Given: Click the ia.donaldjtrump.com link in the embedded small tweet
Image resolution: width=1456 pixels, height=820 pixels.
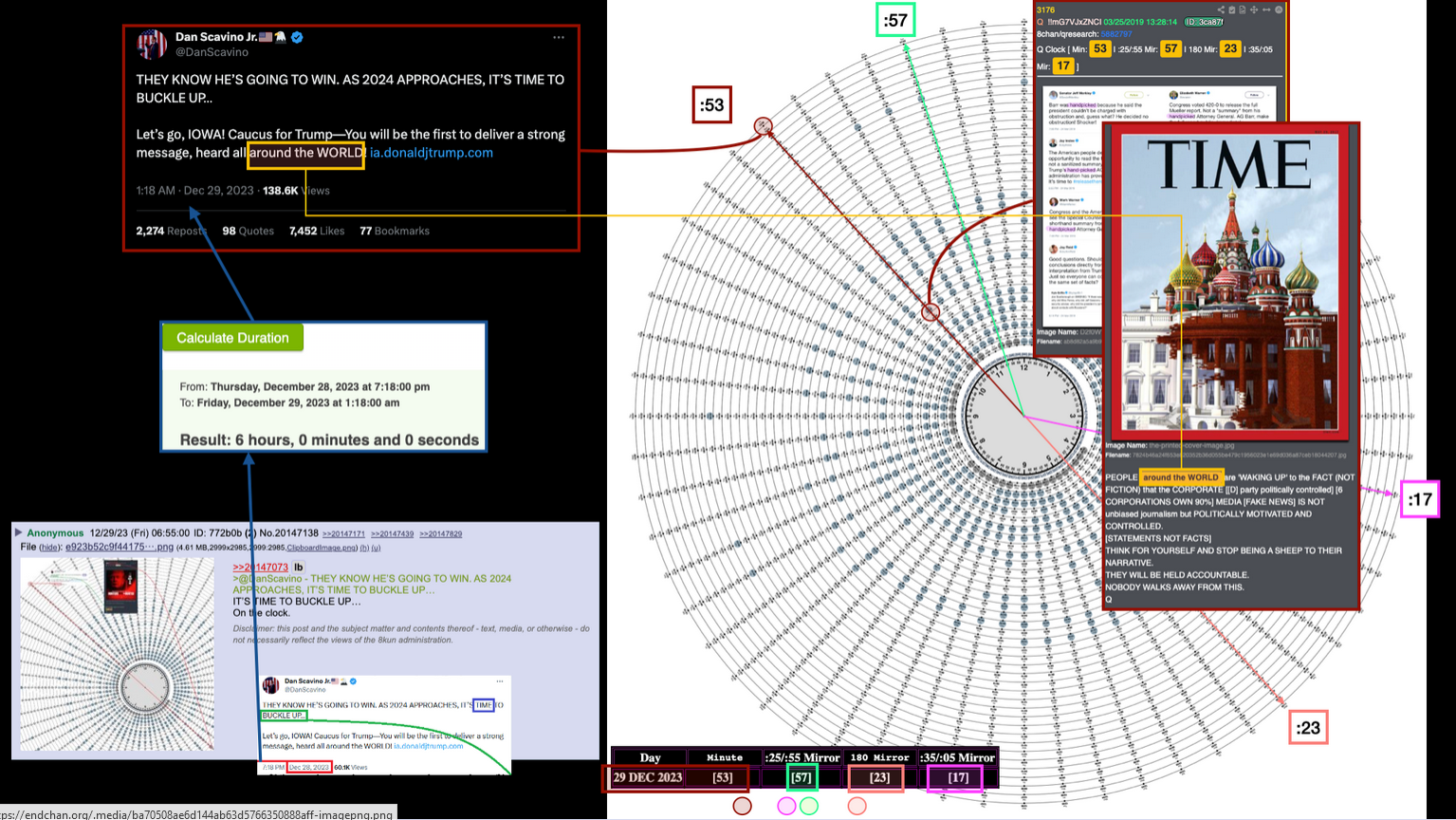Looking at the screenshot, I should click(429, 746).
